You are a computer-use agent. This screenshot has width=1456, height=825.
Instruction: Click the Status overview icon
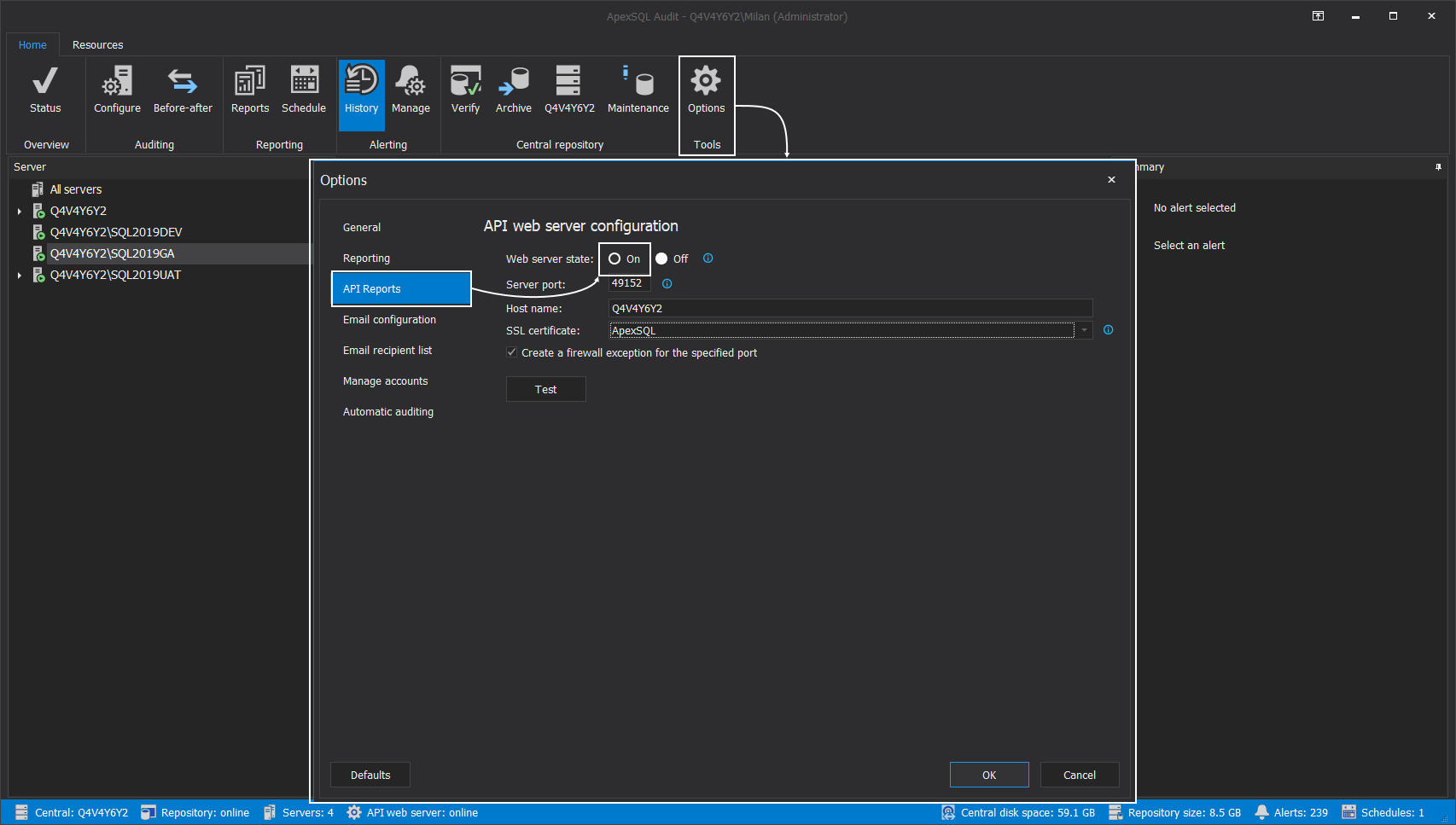(x=44, y=90)
